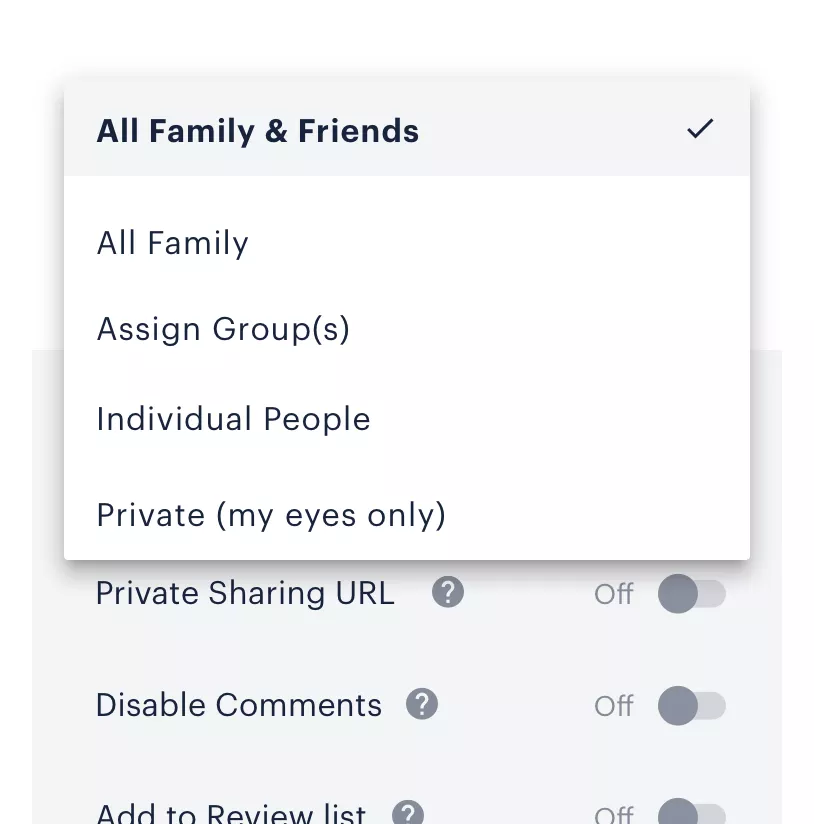The width and height of the screenshot is (814, 824).
Task: Choose All Family from the dropdown list
Action: click(407, 243)
